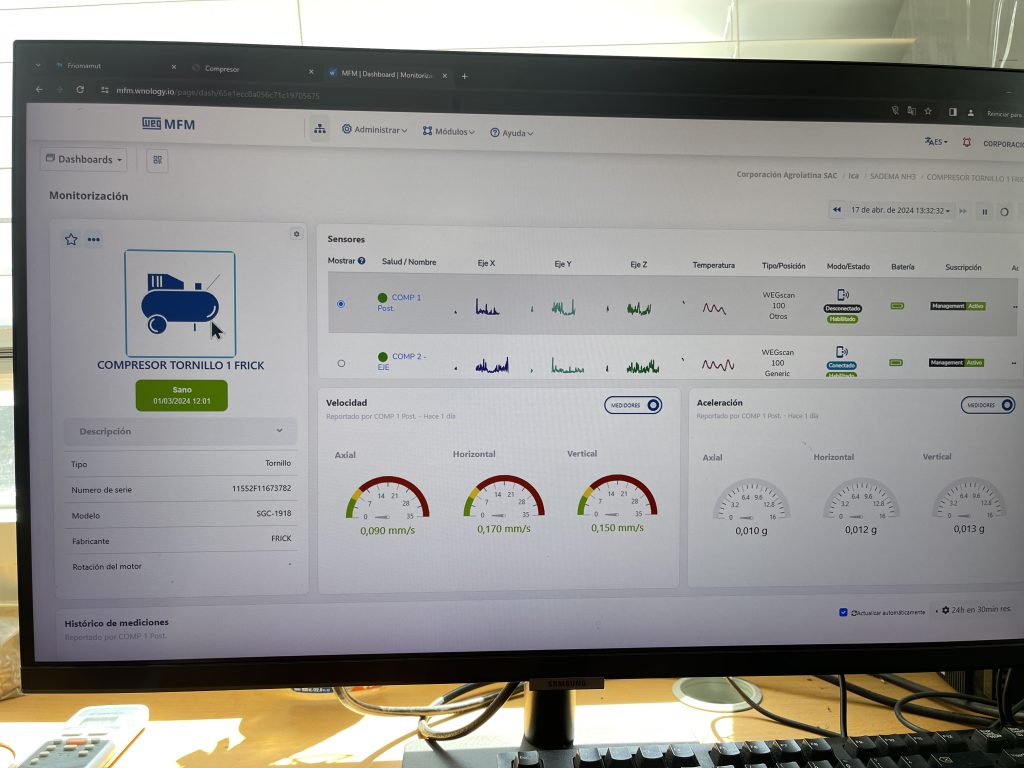This screenshot has height=768, width=1024.
Task: Click the alarm bell notification icon
Action: (x=966, y=143)
